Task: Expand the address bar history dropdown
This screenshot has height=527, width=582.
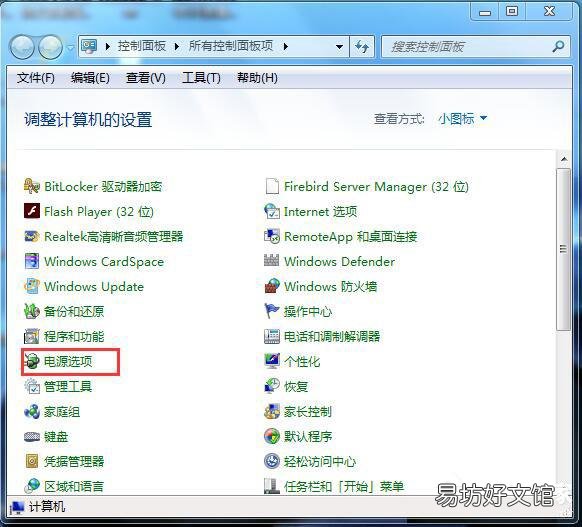Action: tap(339, 47)
